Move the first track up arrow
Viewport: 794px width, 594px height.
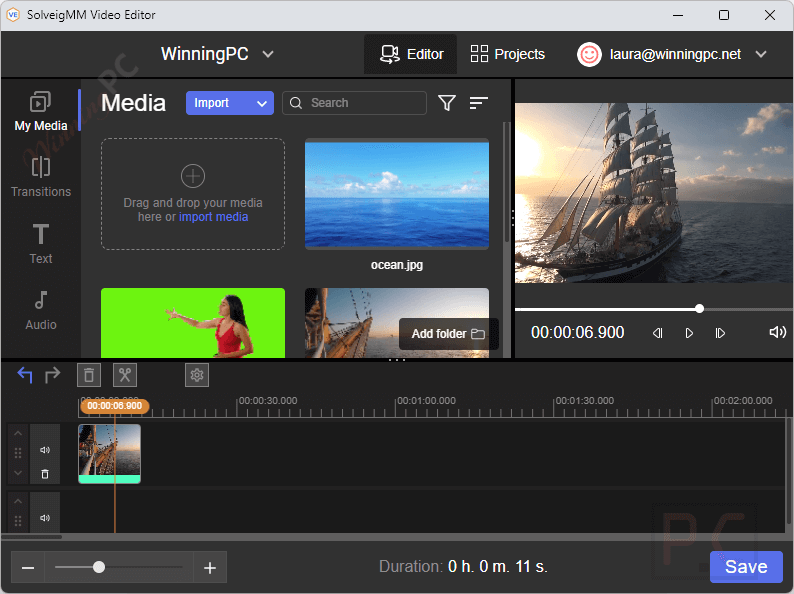[18, 433]
